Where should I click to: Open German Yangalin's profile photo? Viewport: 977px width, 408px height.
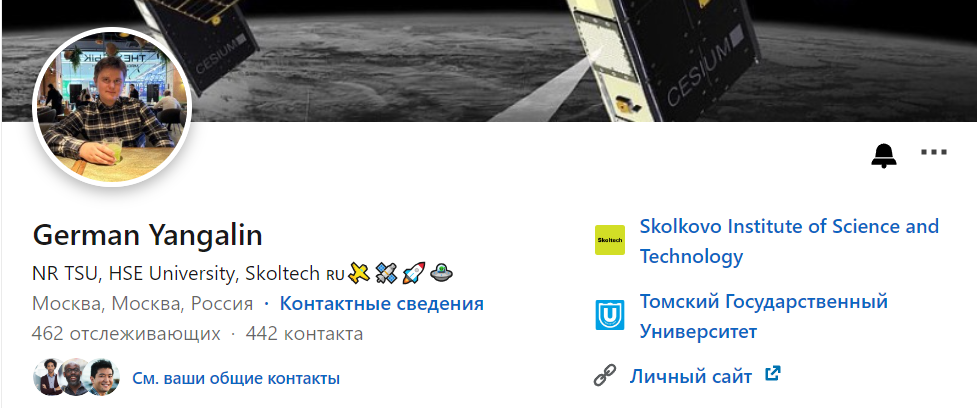pyautogui.click(x=112, y=107)
